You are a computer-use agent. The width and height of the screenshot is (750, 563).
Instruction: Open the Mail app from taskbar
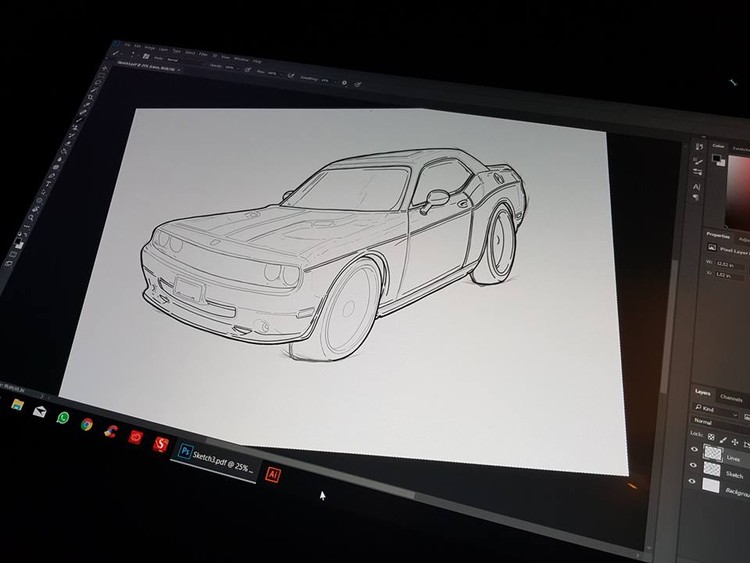(x=39, y=411)
